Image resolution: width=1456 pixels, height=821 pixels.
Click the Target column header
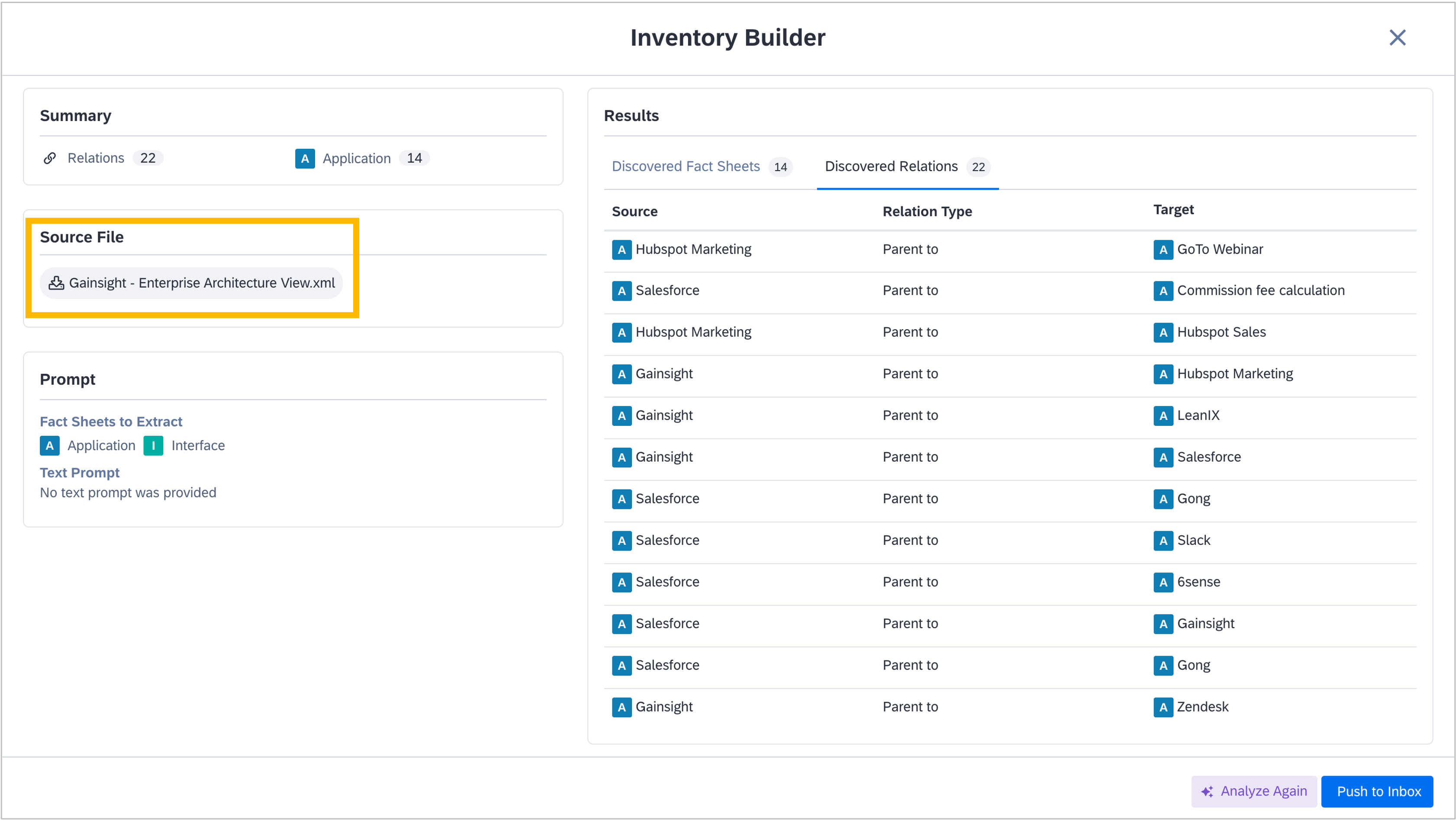coord(1173,209)
